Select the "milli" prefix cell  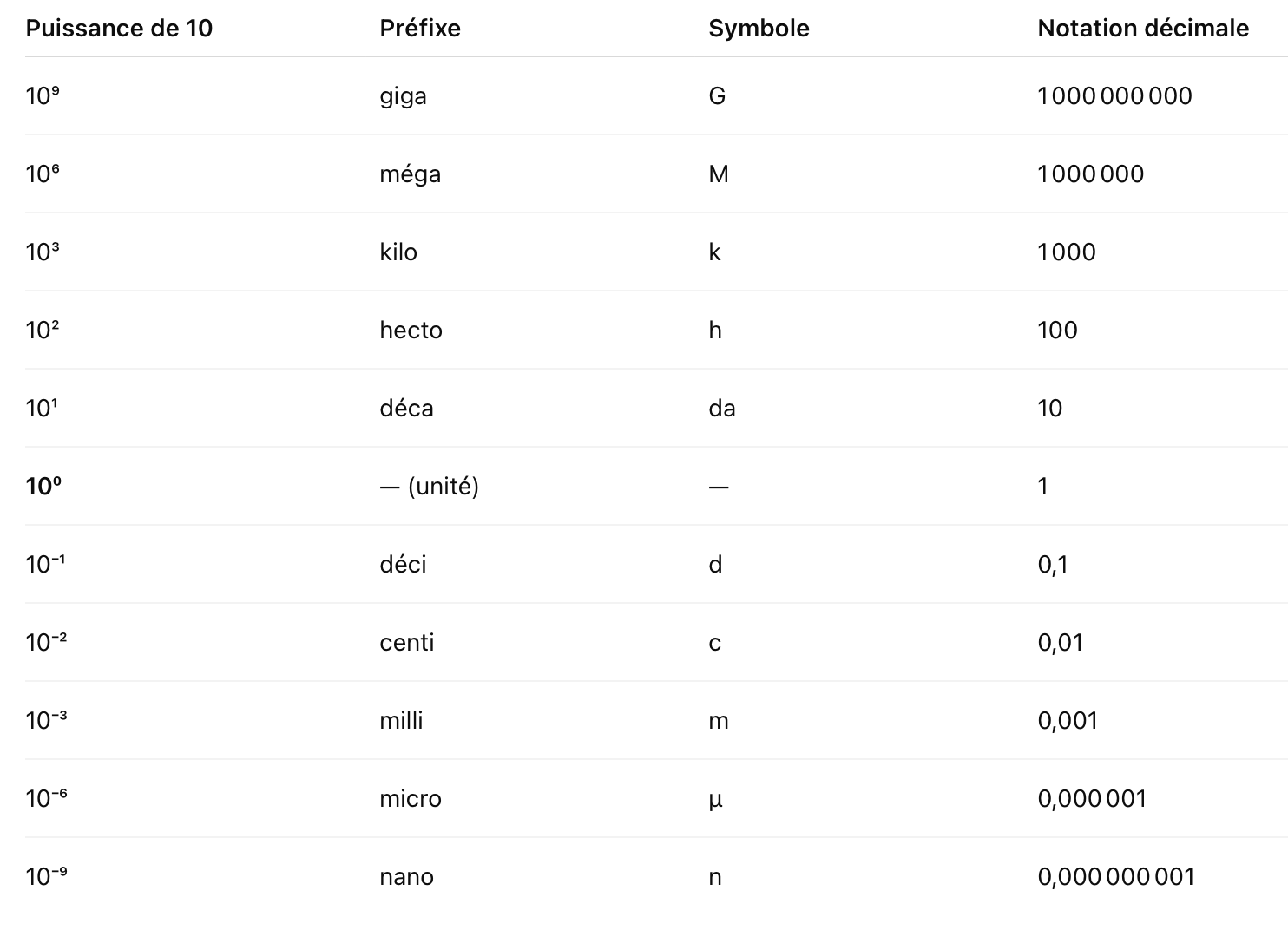pyautogui.click(x=401, y=720)
